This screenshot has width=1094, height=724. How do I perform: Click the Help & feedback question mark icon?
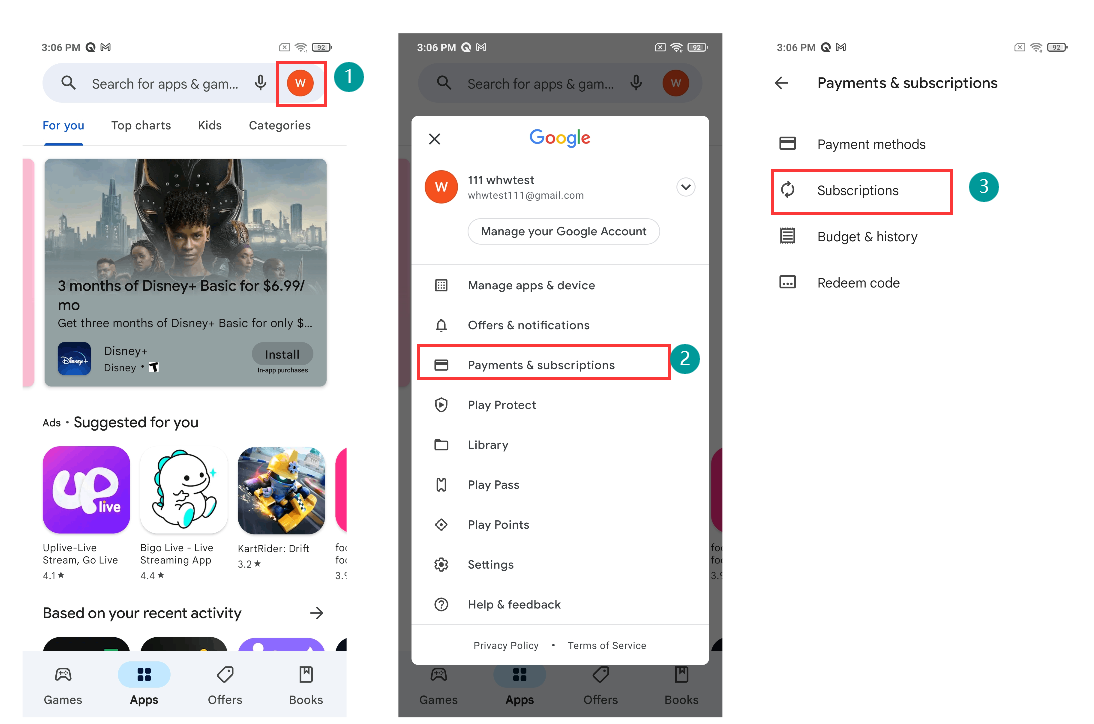pyautogui.click(x=442, y=604)
